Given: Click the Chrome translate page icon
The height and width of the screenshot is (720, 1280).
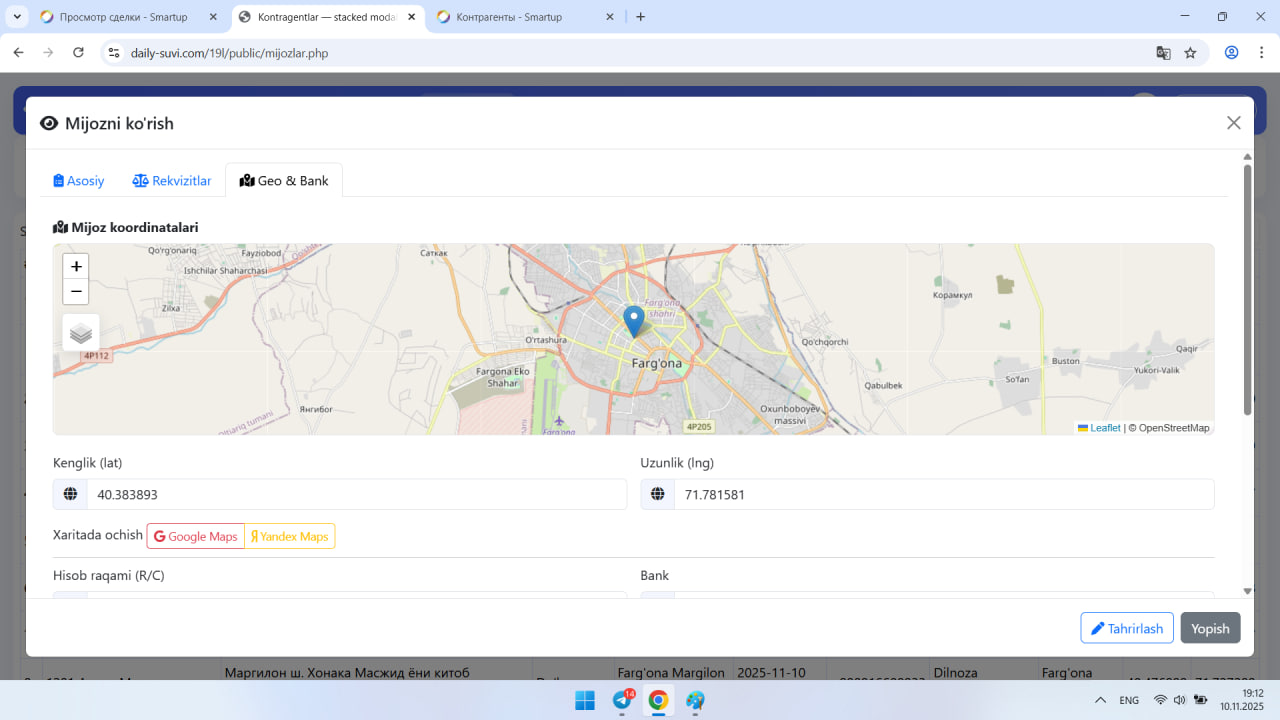Looking at the screenshot, I should pos(1163,53).
